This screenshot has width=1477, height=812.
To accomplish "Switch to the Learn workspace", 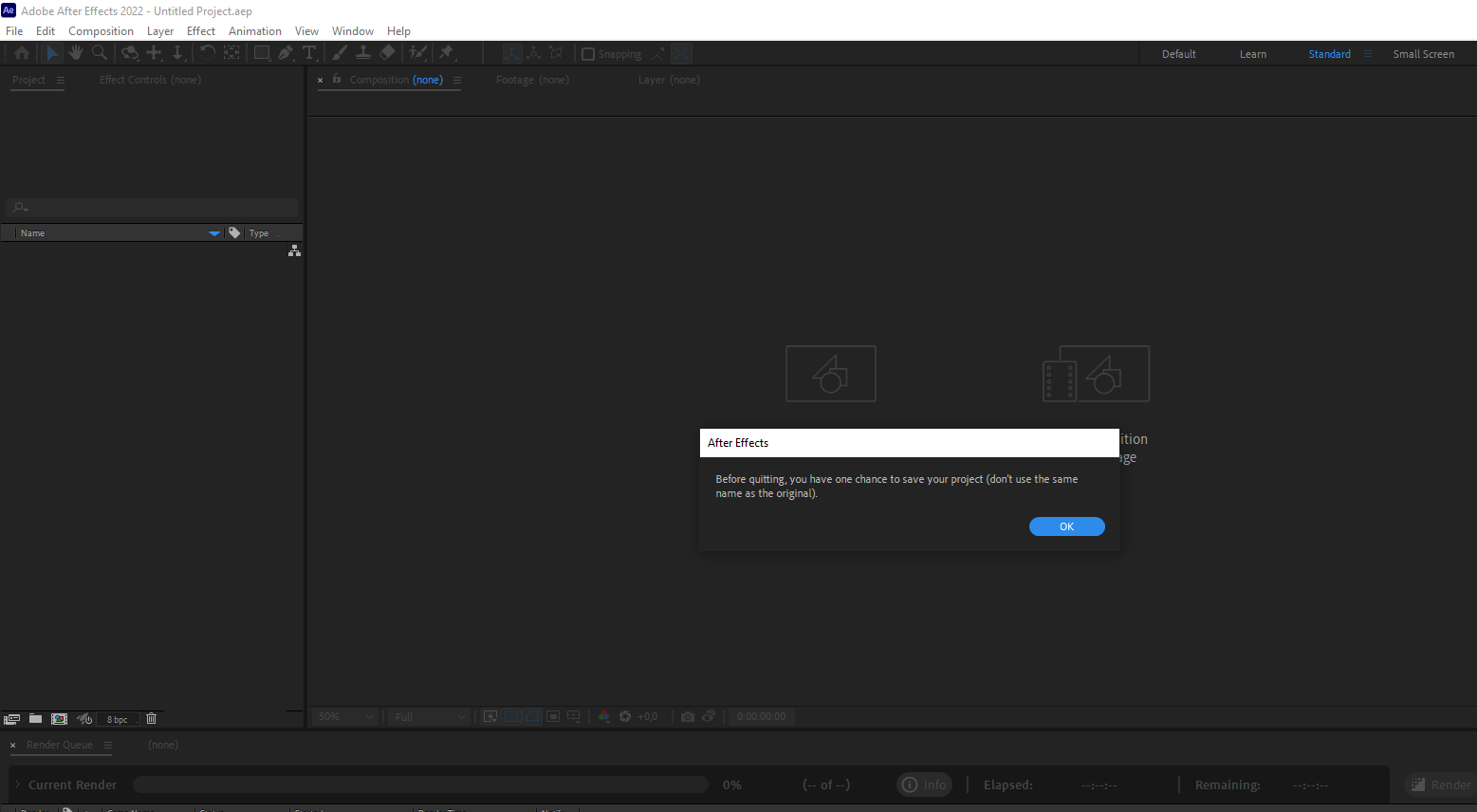I will [x=1252, y=53].
